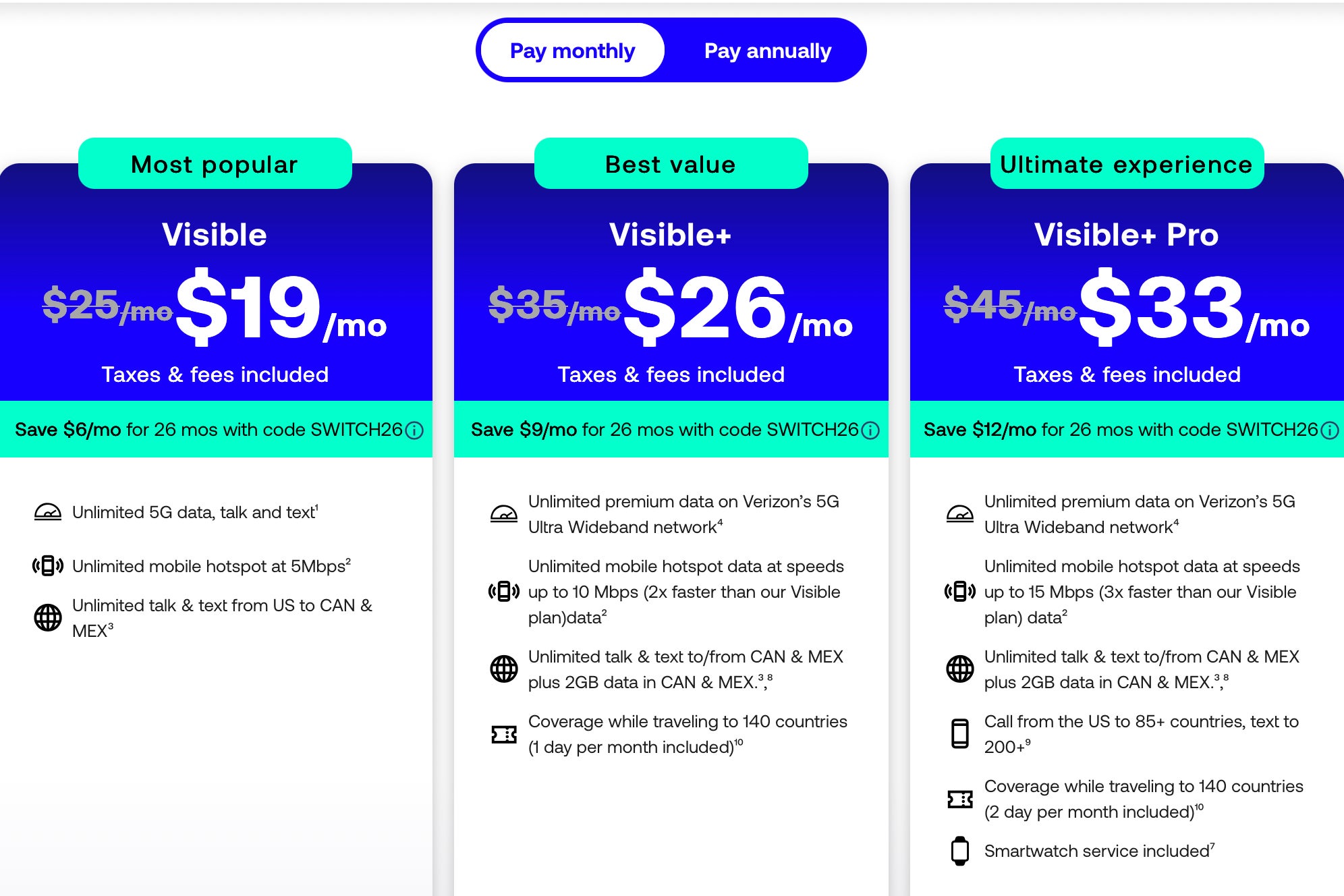Click Visible+ Pro plan title
Screen dimensions: 1344x896
click(1126, 235)
